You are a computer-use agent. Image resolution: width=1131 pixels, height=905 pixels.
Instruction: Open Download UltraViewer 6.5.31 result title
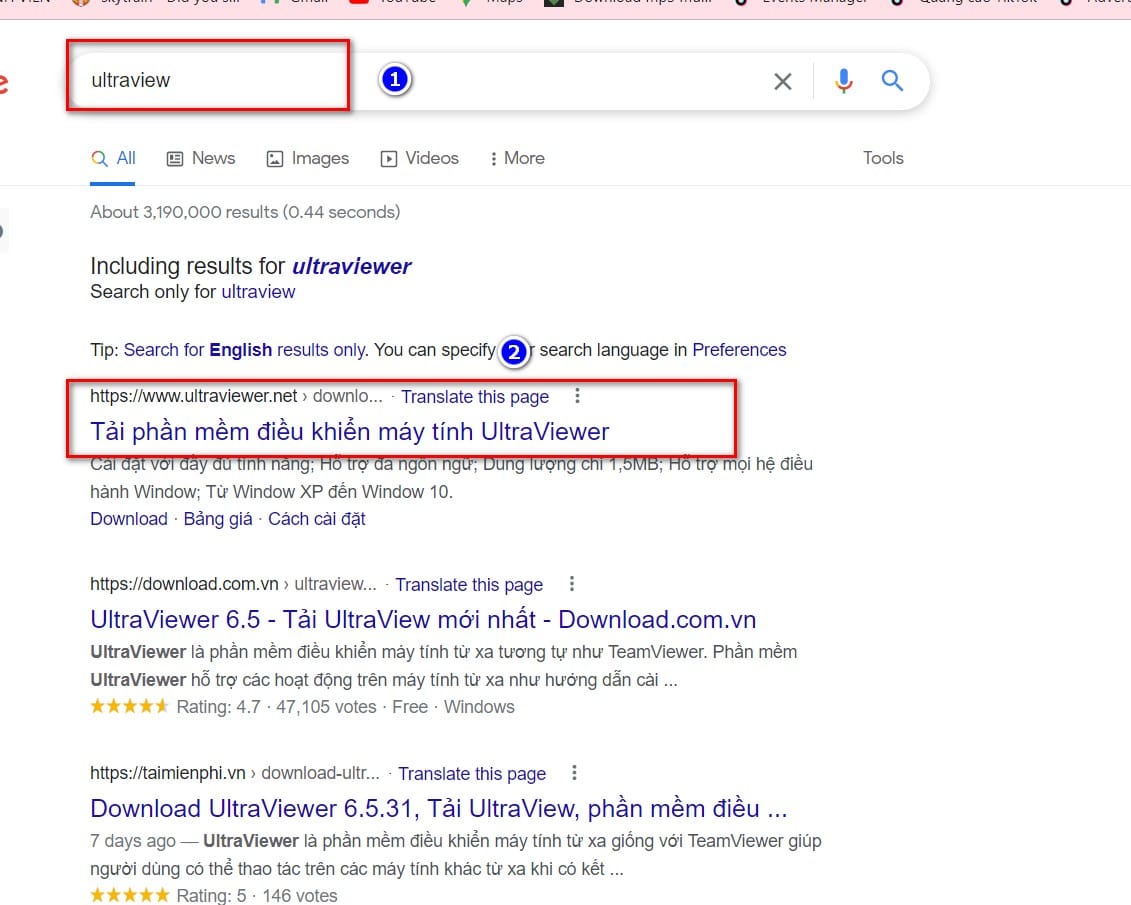439,808
